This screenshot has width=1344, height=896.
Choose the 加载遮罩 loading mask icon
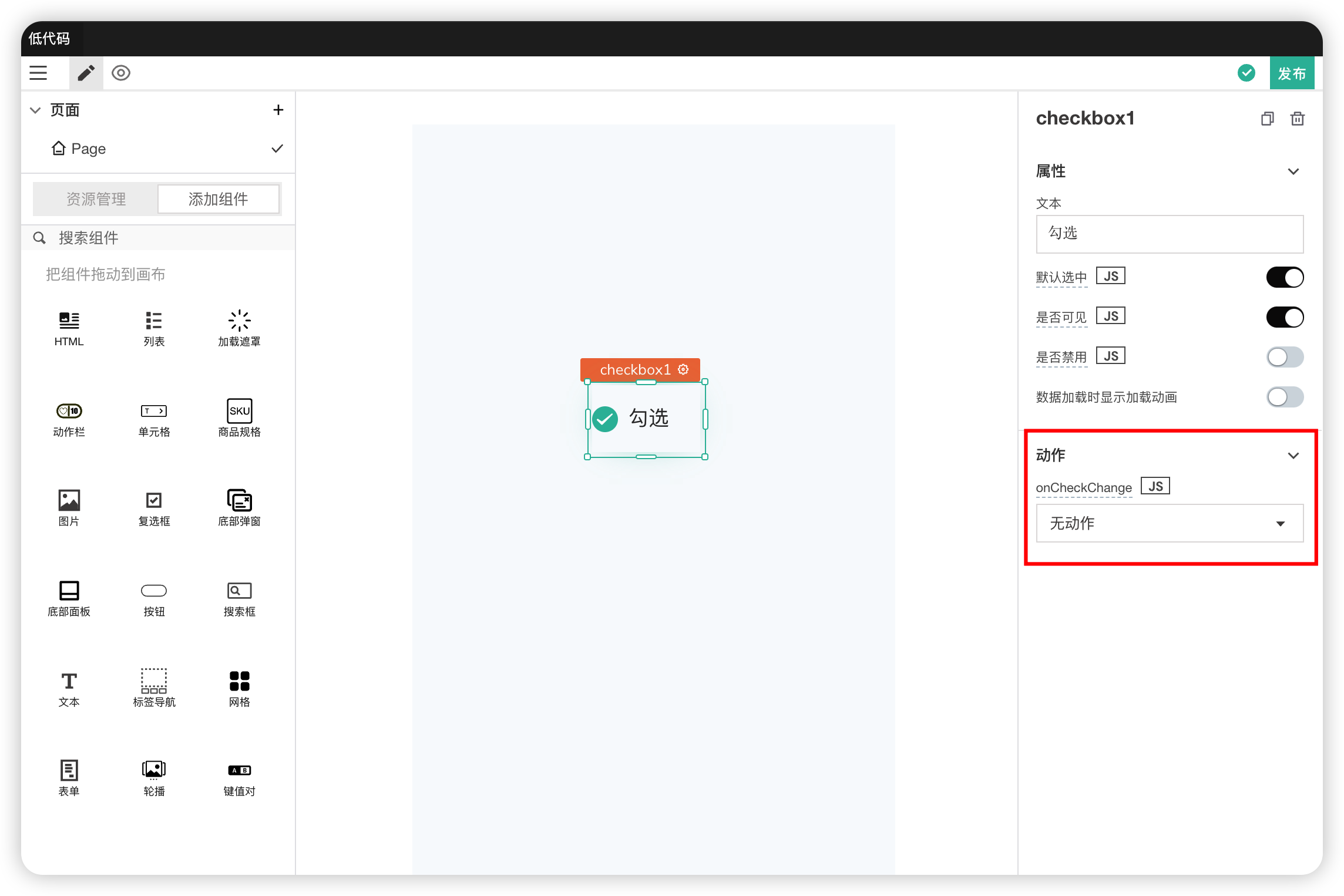(x=239, y=321)
